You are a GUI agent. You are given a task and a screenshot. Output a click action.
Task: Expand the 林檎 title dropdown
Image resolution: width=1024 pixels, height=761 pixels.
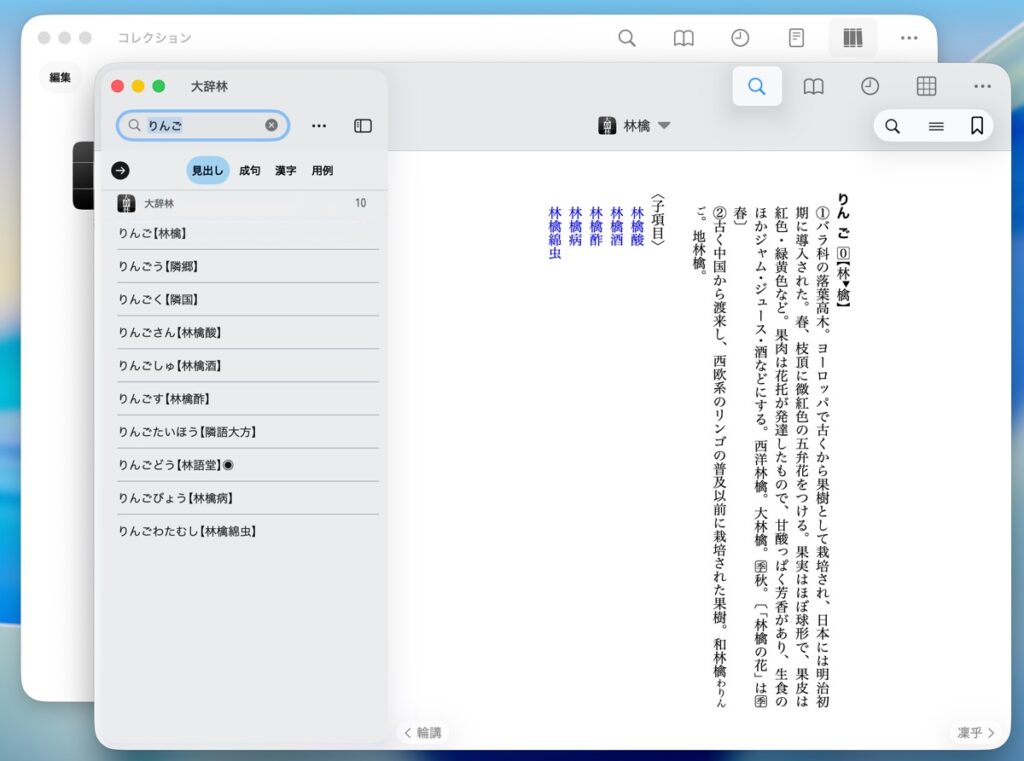coord(665,126)
